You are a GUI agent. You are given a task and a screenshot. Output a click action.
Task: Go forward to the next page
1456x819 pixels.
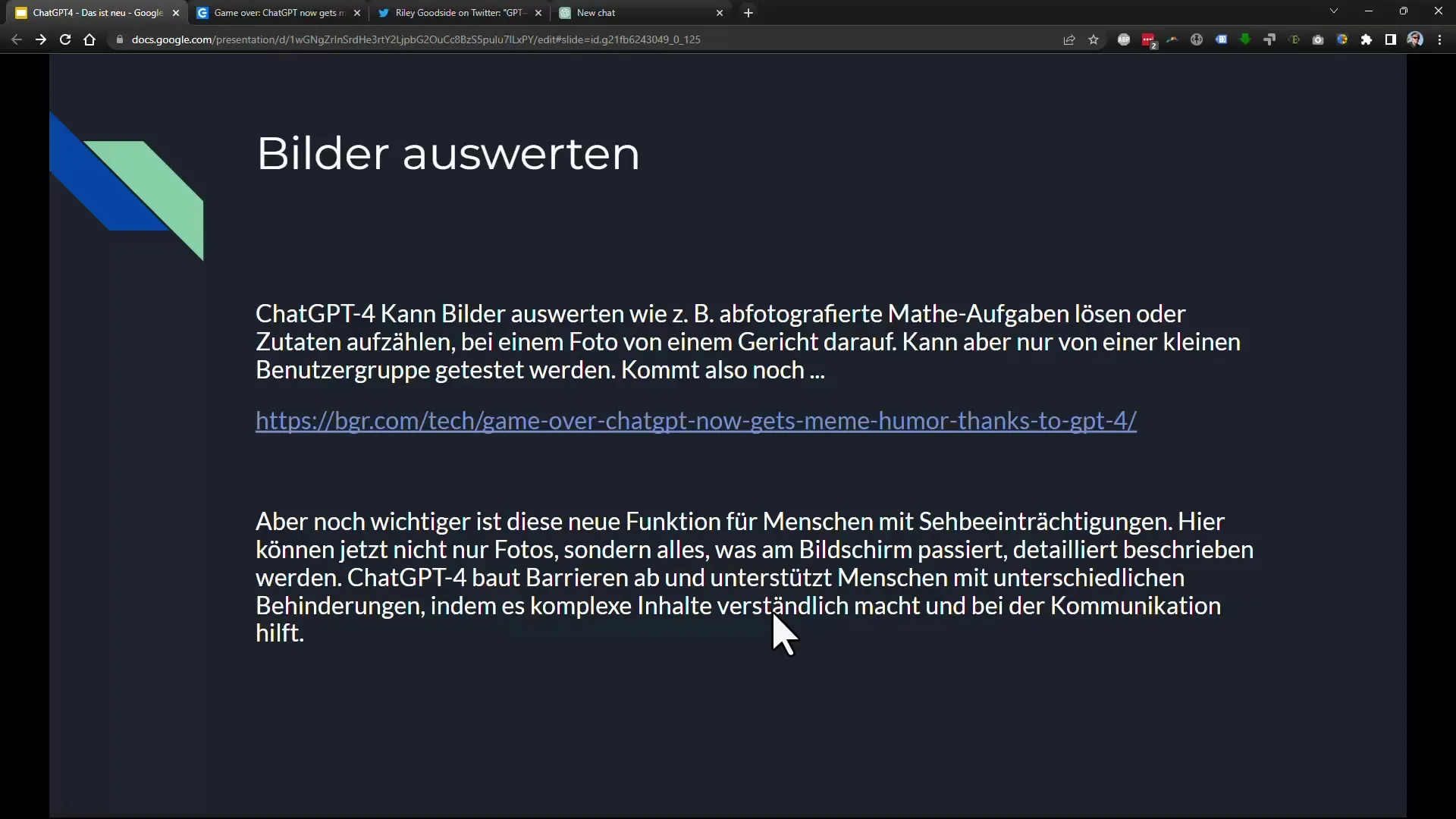point(41,39)
